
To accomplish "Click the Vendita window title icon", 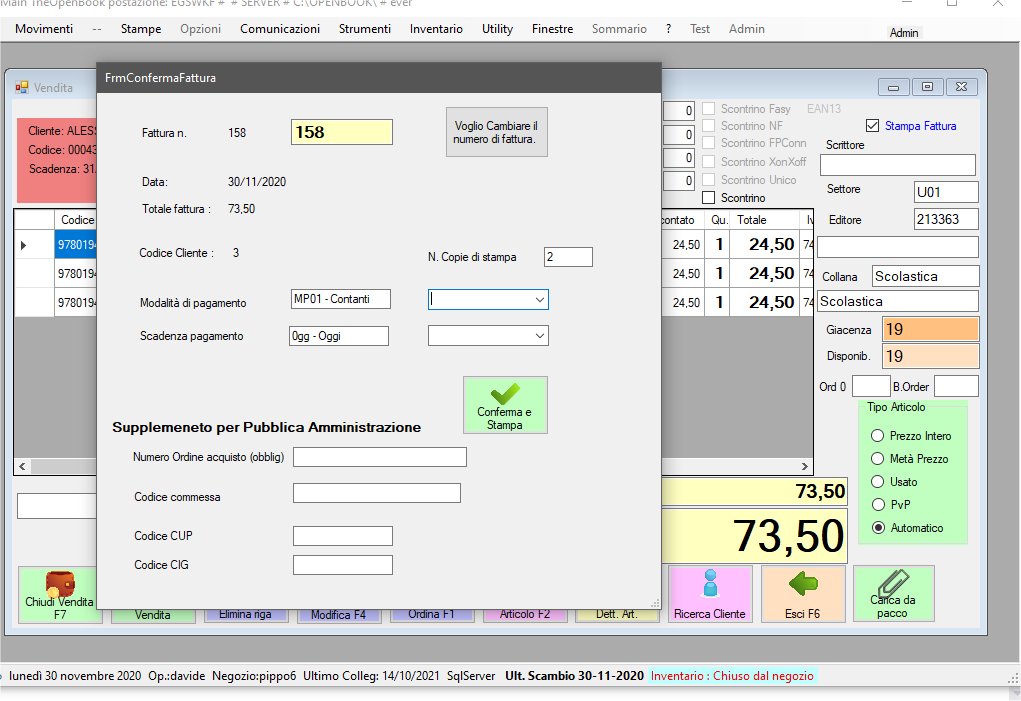I will tap(22, 87).
